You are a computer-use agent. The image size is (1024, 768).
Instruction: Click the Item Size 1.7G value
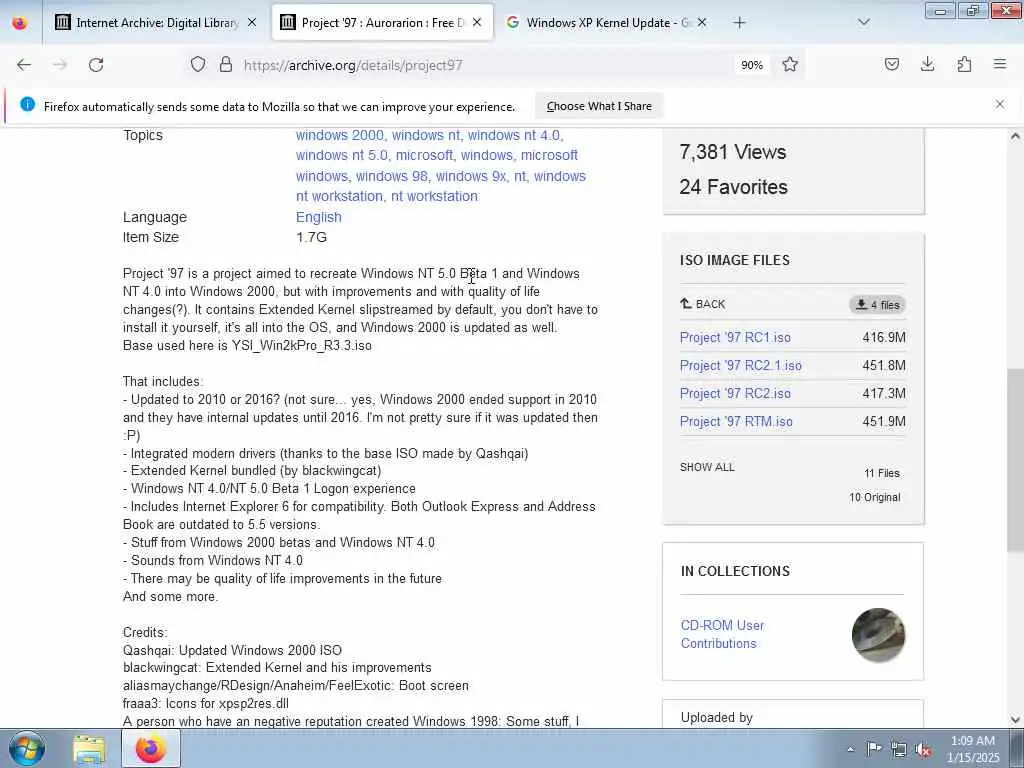click(312, 237)
